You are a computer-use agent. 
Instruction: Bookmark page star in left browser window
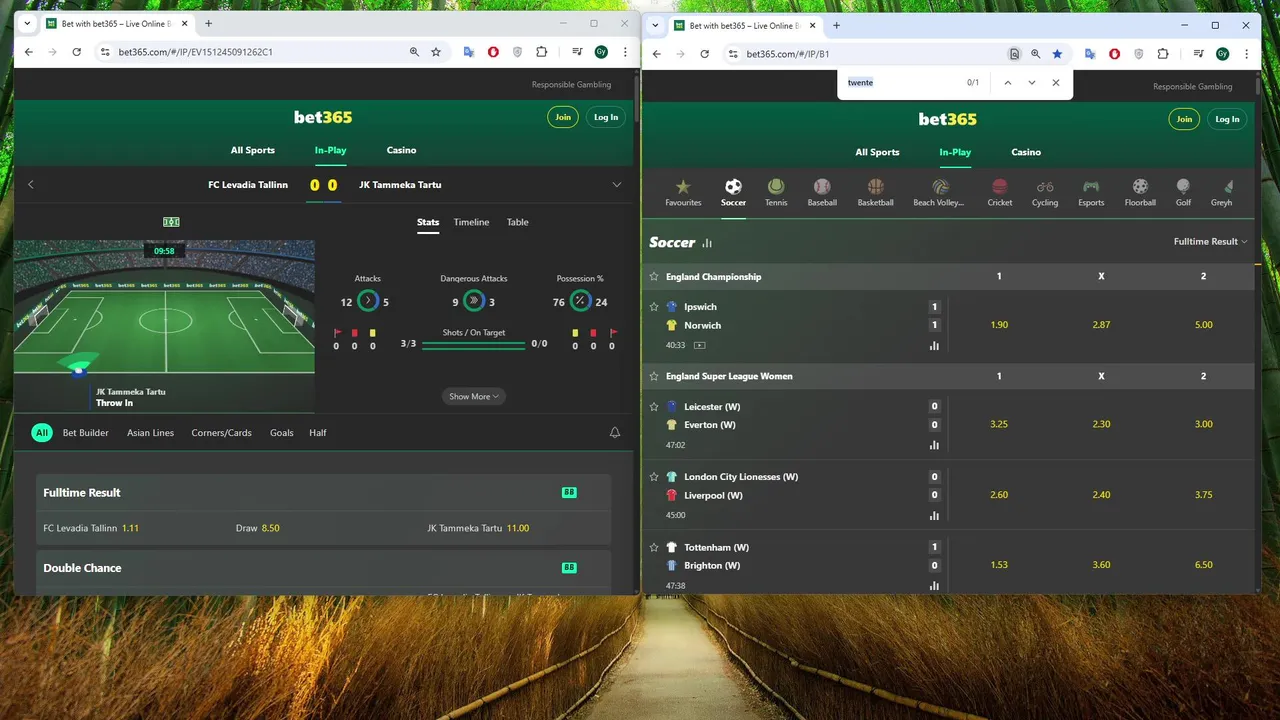point(436,52)
